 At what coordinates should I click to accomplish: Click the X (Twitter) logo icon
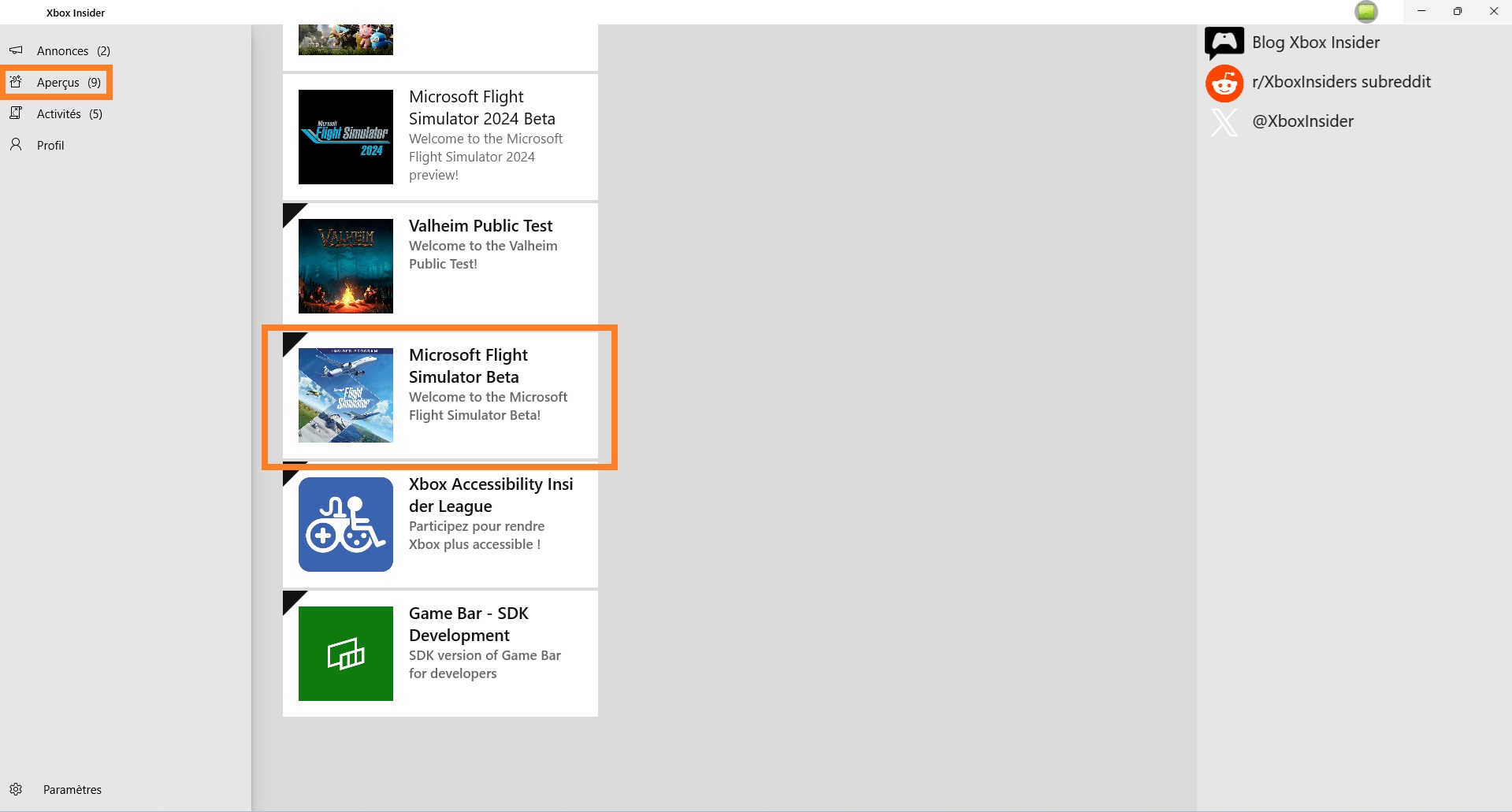(x=1224, y=122)
